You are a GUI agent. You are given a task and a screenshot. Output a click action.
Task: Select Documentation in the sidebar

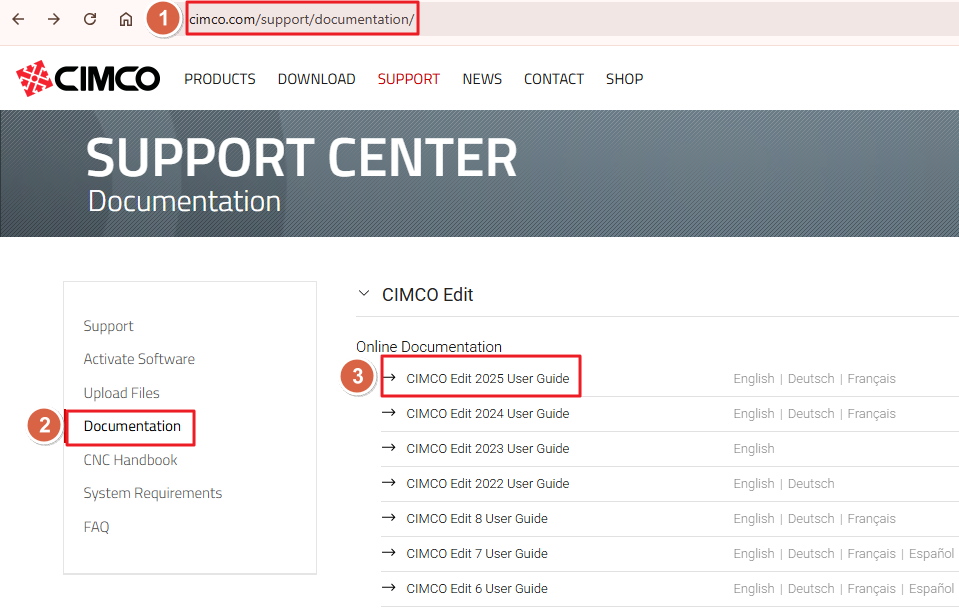coord(132,426)
